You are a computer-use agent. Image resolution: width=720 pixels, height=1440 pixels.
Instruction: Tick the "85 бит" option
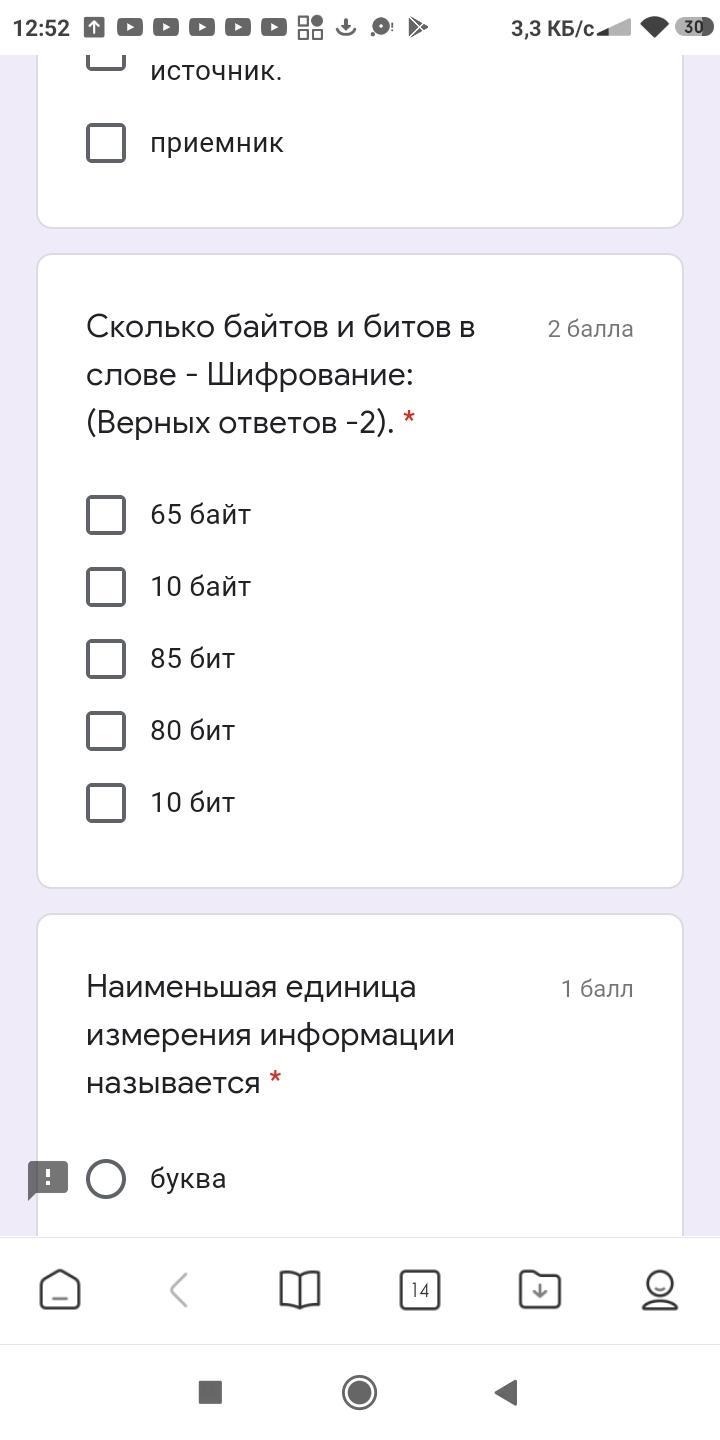pyautogui.click(x=106, y=659)
